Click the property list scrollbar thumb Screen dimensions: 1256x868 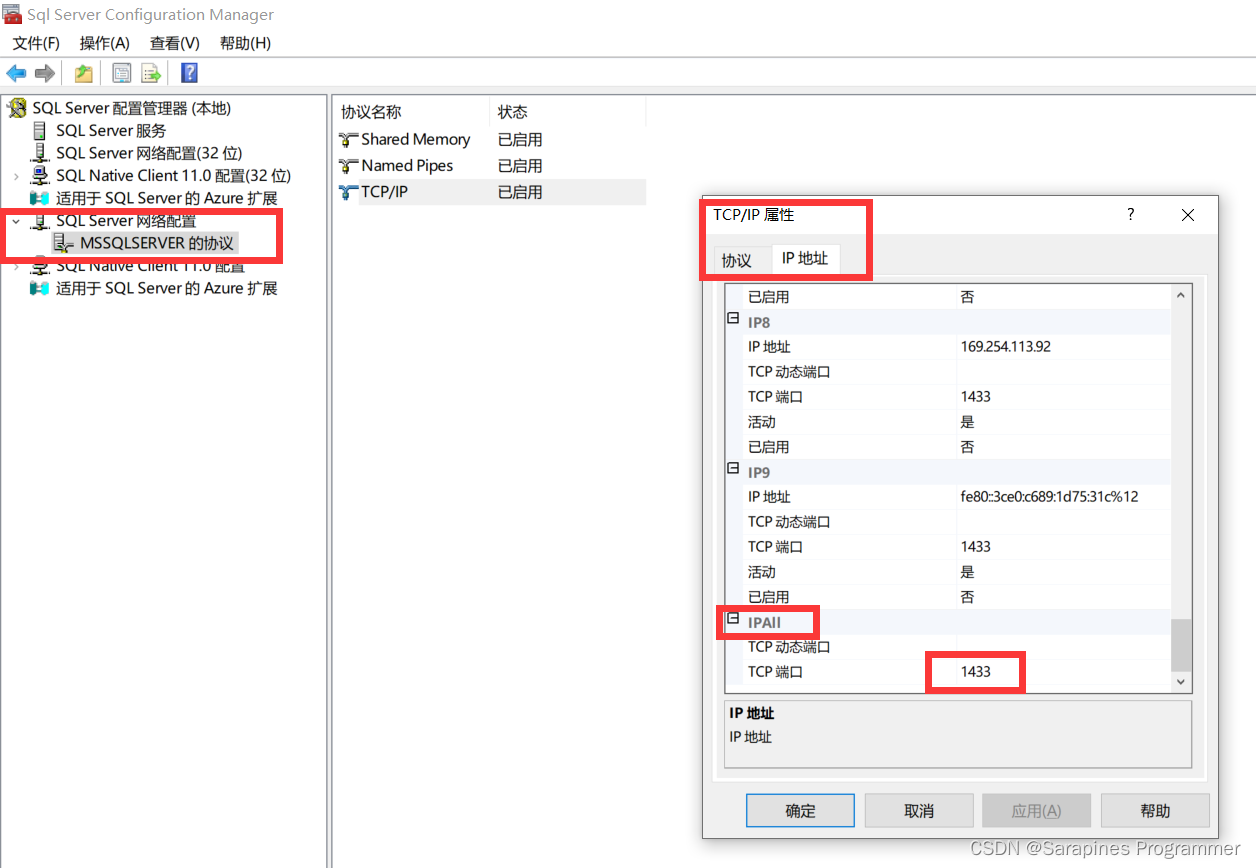1181,644
